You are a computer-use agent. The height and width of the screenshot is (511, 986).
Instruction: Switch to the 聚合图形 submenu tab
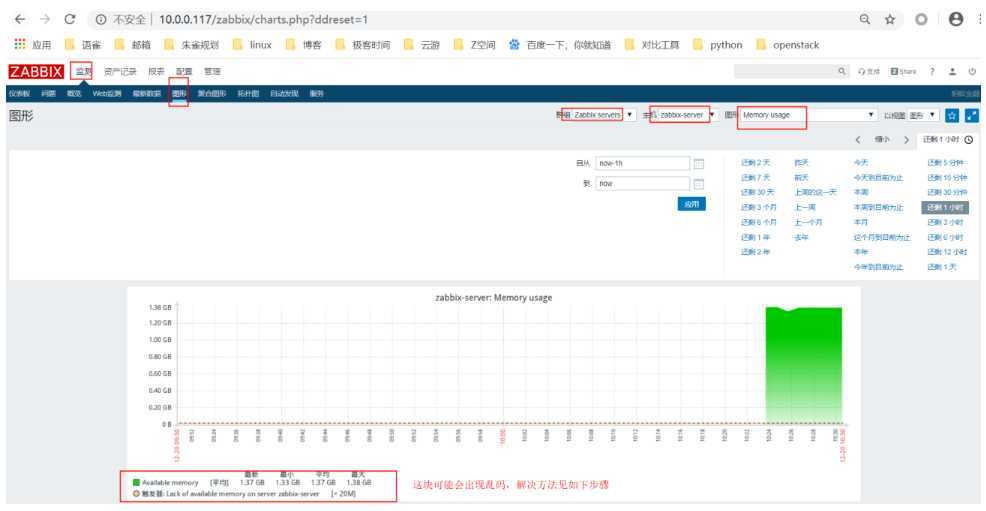click(211, 94)
